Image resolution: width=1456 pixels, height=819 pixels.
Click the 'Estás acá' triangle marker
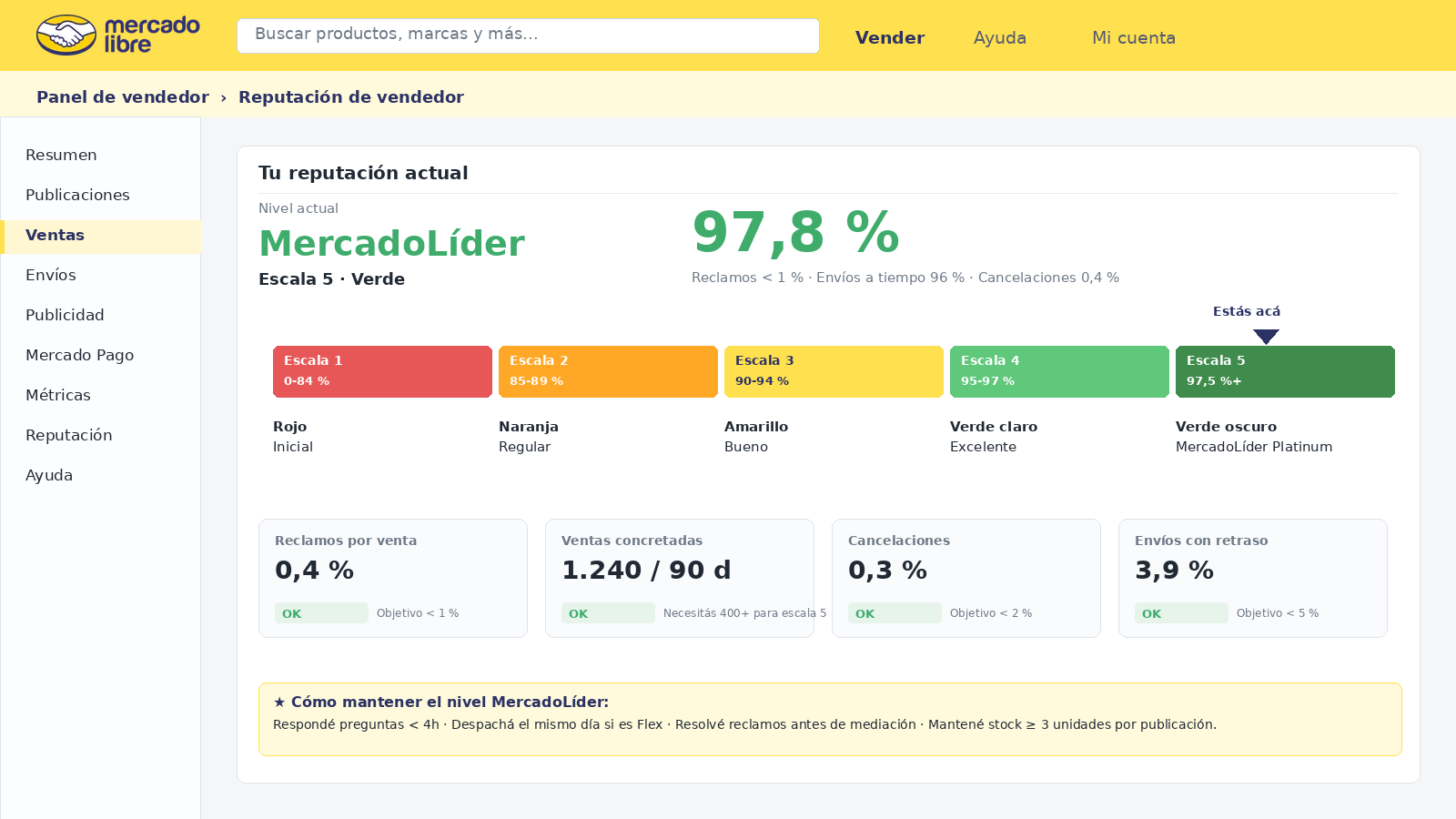pos(1266,337)
